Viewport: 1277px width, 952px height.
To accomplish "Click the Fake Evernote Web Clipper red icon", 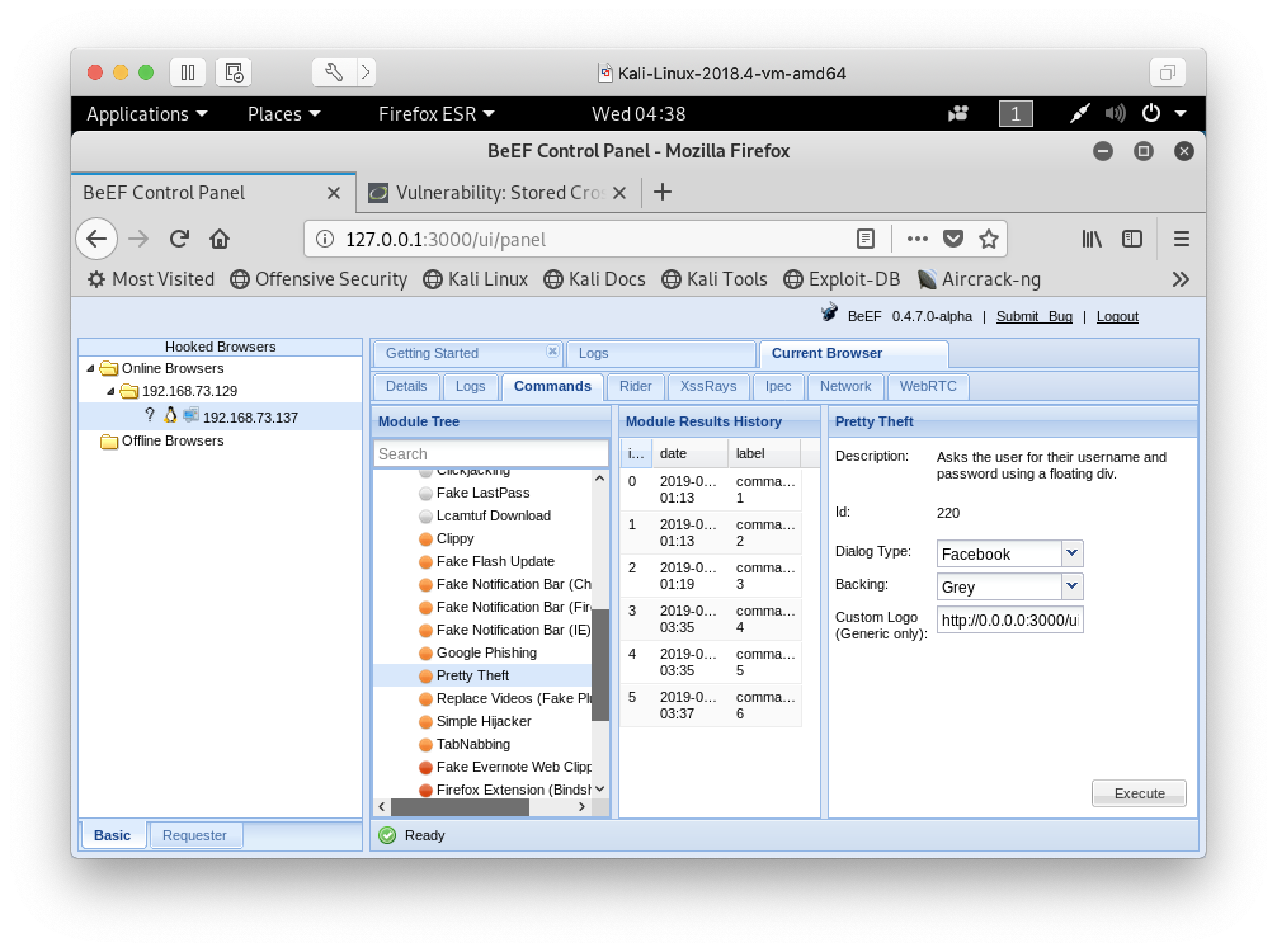I will pos(426,768).
